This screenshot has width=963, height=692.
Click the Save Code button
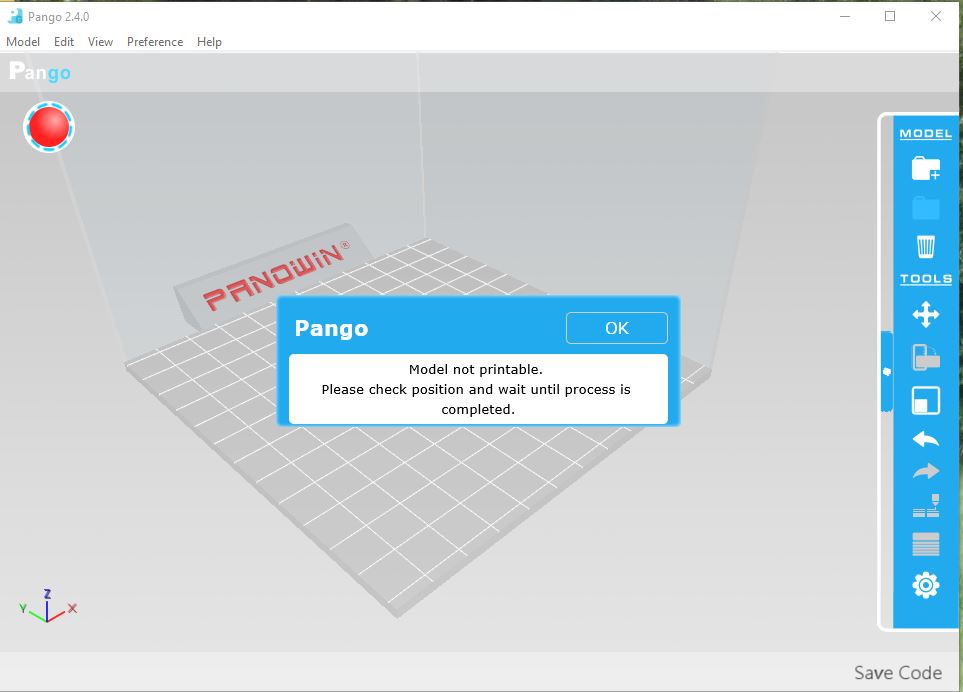coord(898,672)
